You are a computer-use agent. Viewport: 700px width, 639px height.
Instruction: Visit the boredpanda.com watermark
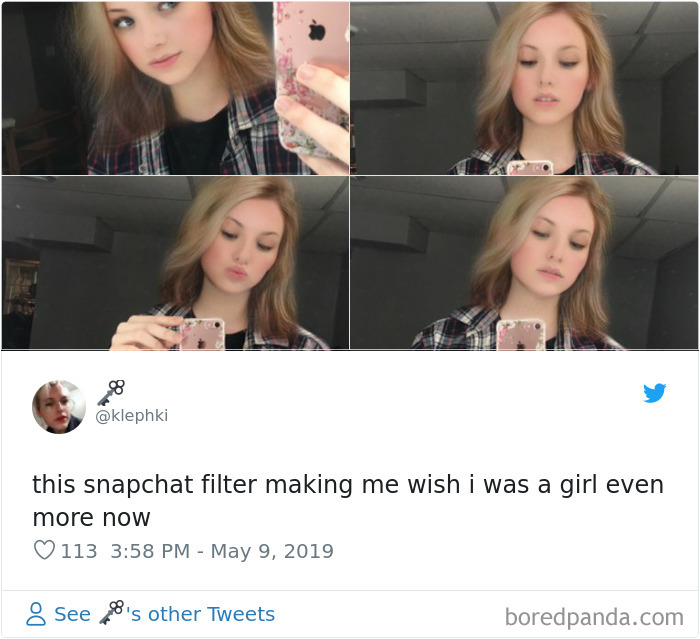592,615
